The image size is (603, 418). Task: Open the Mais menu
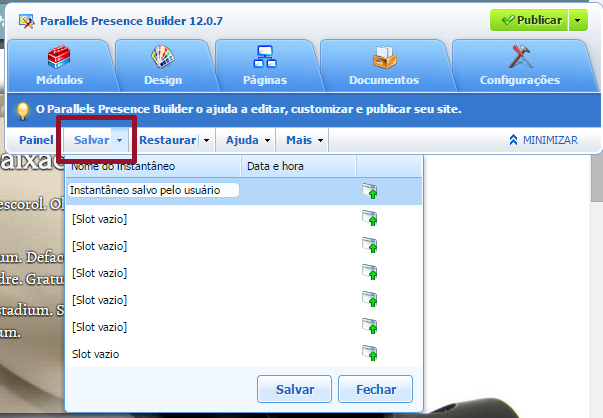304,140
